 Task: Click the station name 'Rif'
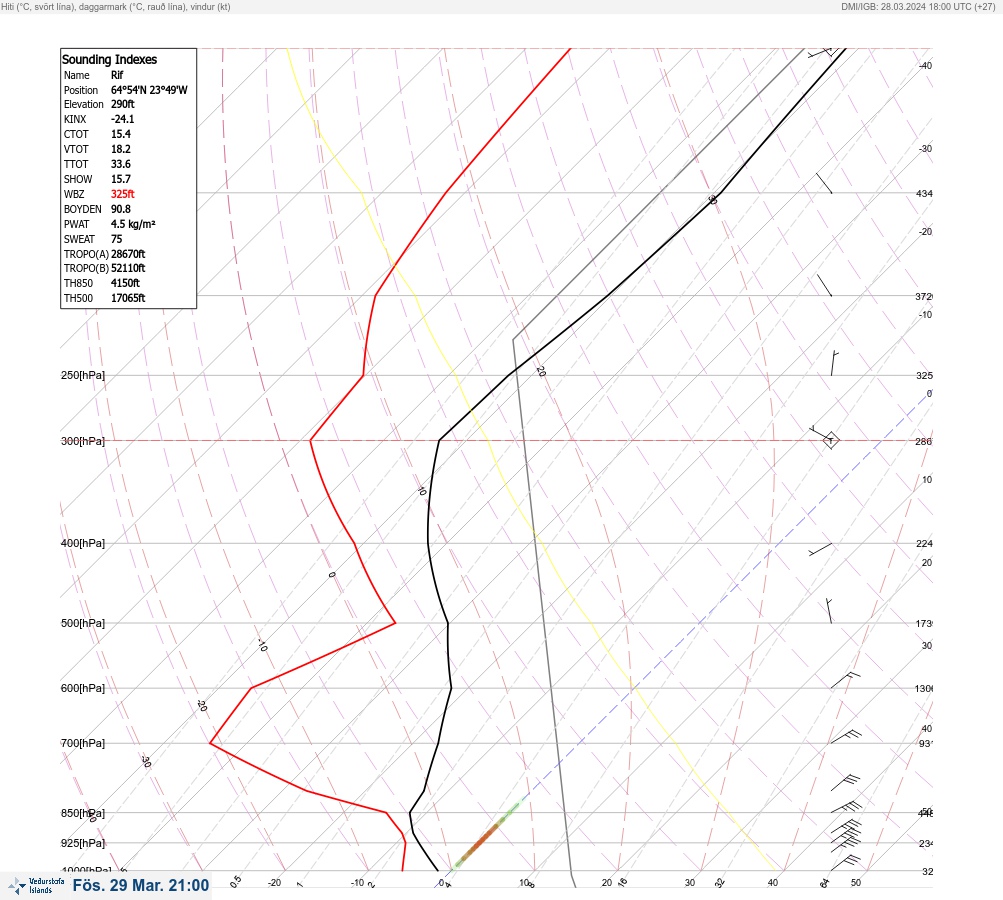[117, 75]
